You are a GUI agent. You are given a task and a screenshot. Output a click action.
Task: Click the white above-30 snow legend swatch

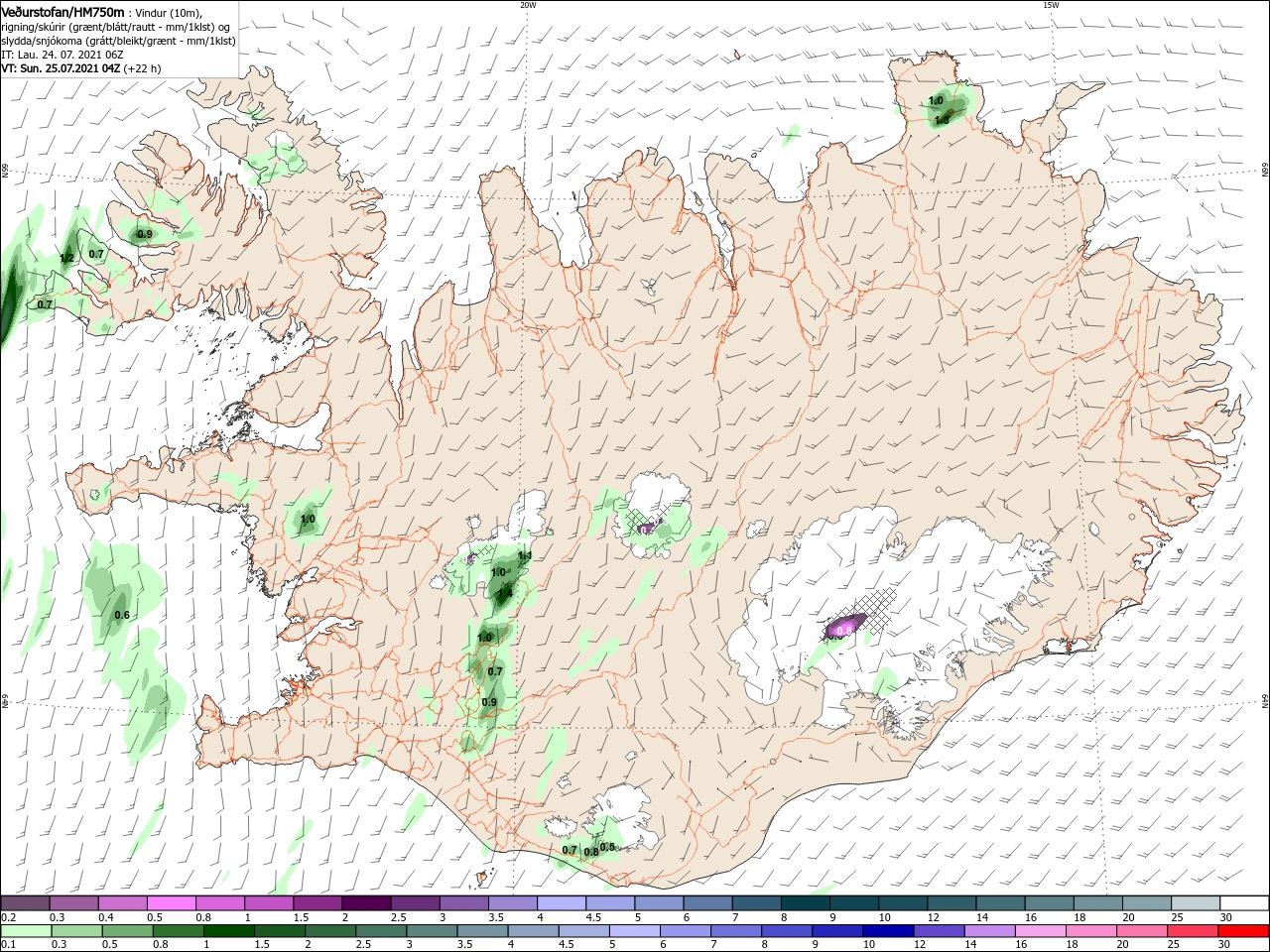[1244, 903]
